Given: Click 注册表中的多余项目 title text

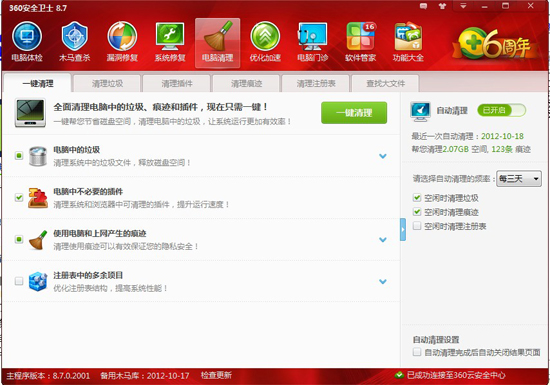Looking at the screenshot, I should click(88, 275).
